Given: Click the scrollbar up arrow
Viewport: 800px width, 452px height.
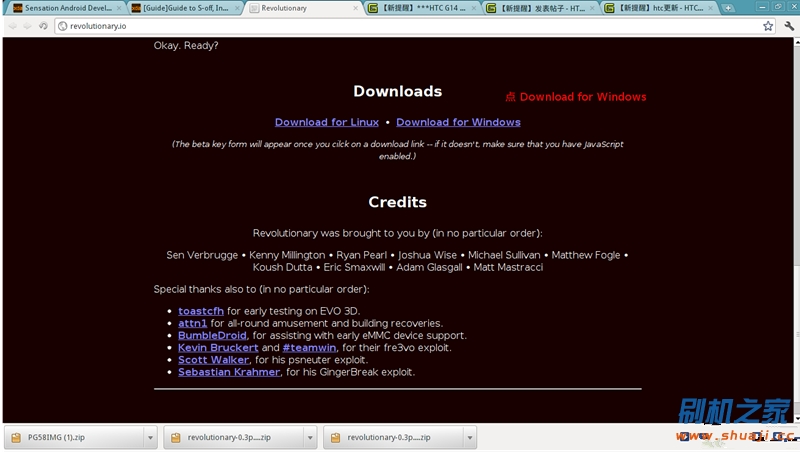Looking at the screenshot, I should pos(796,42).
